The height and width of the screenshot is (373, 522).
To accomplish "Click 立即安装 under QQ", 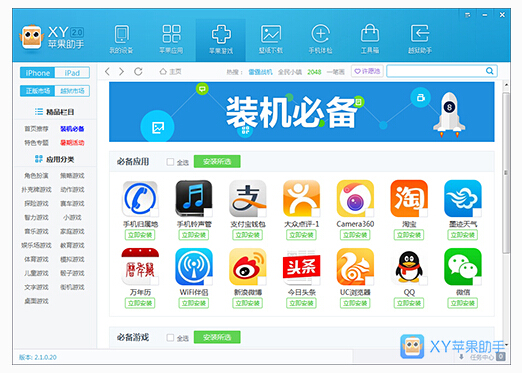I will click(x=409, y=303).
